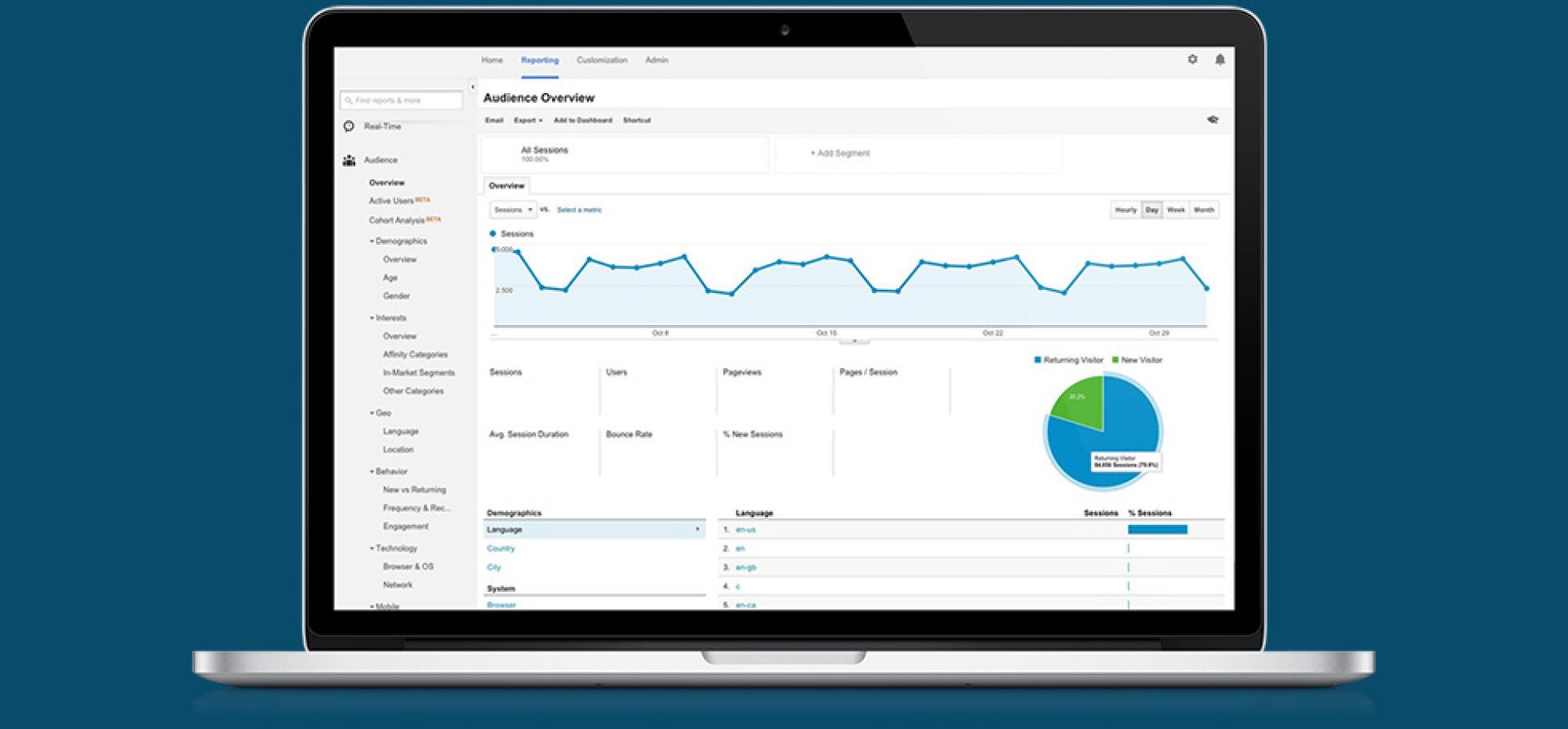Switch the chart to Hourly view

click(1125, 210)
